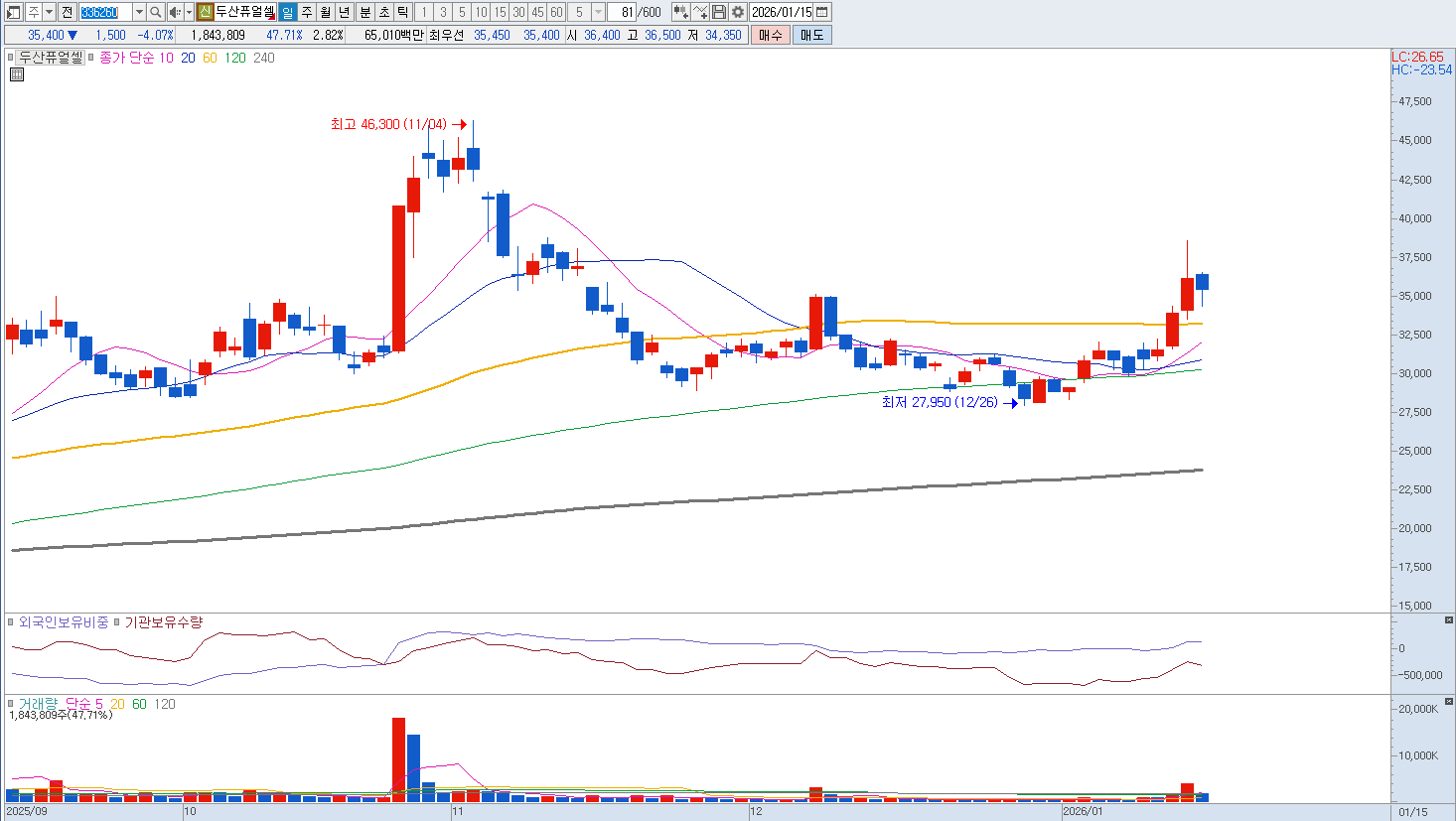Select the 틱 (tick) period tab
1456x821 pixels.
tap(402, 12)
